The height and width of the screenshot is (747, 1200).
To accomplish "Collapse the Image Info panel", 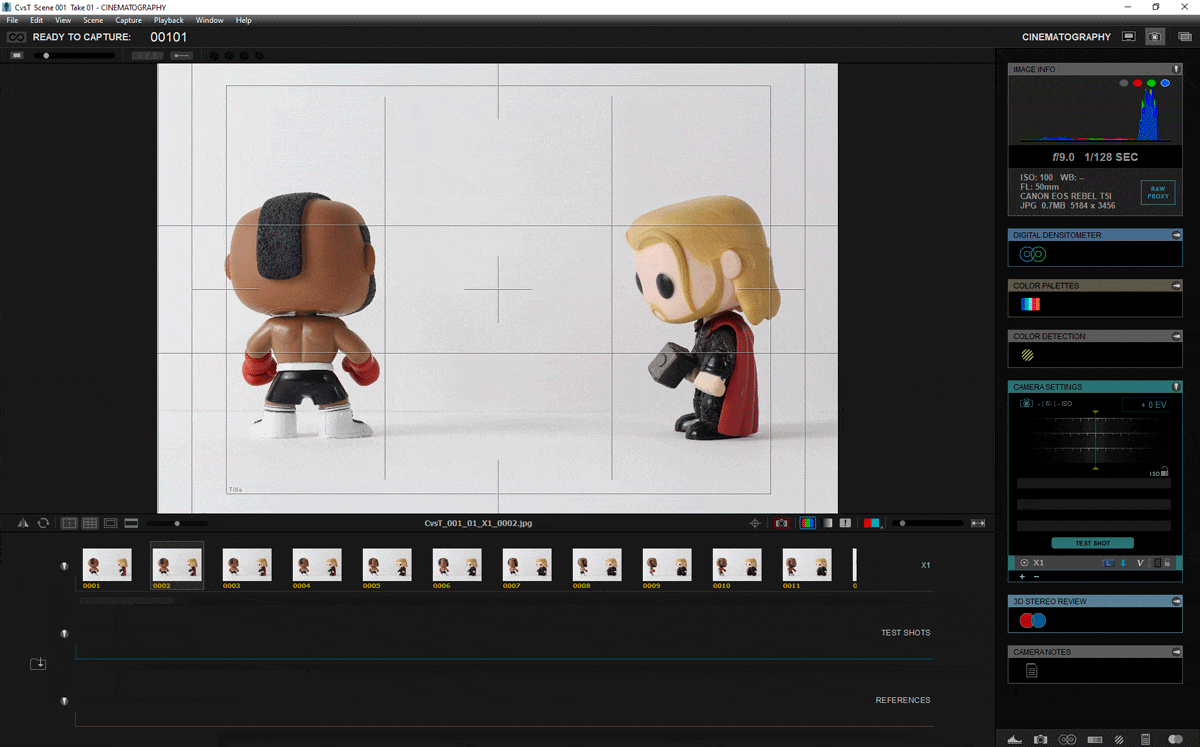I will point(1177,69).
